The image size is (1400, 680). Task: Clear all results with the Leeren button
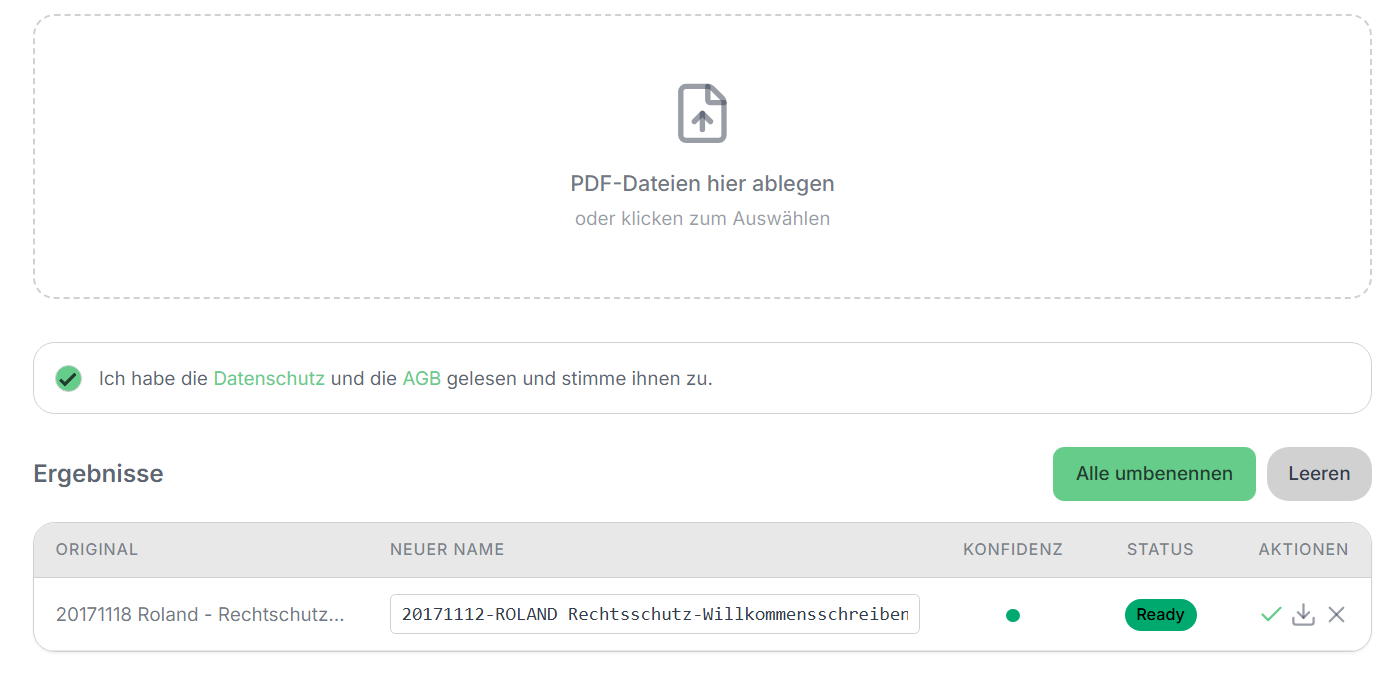point(1319,473)
